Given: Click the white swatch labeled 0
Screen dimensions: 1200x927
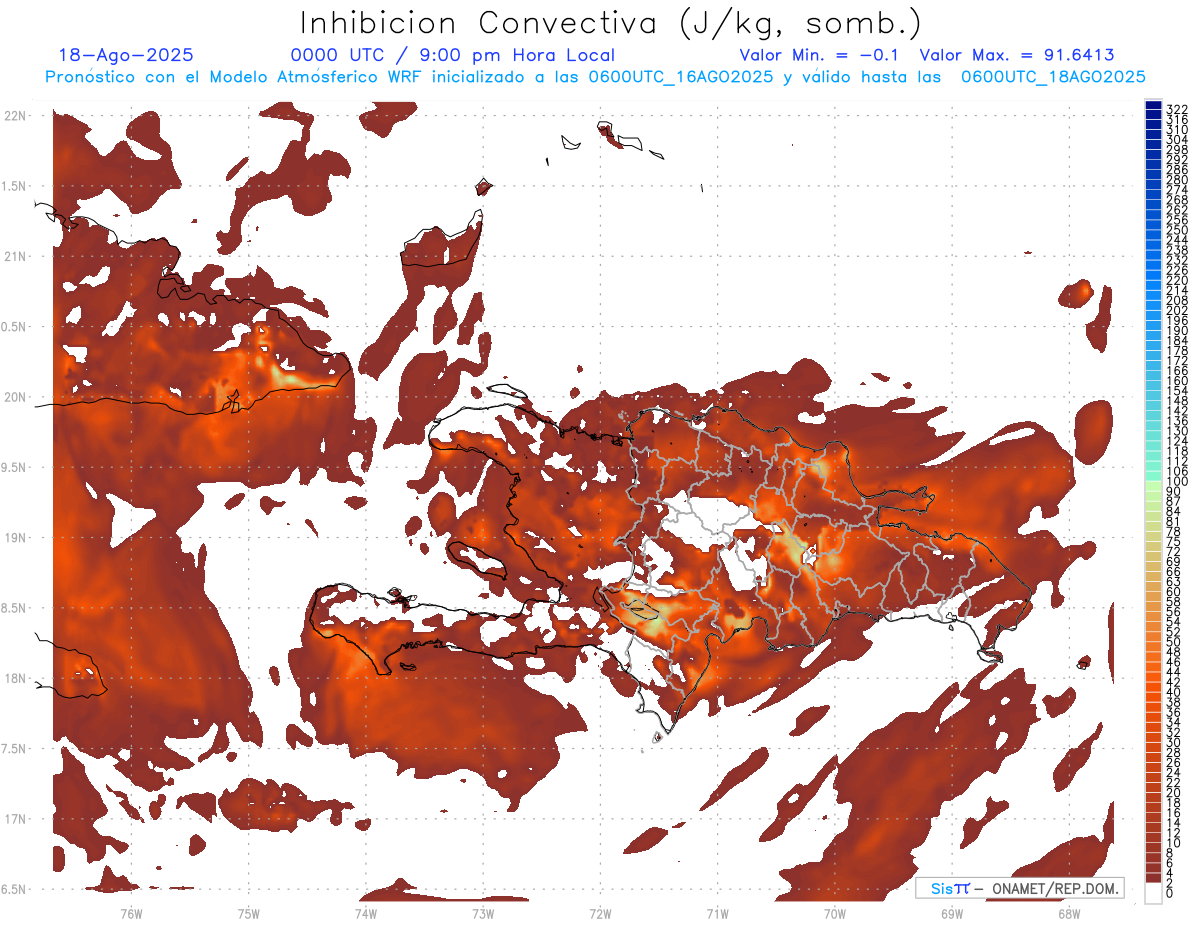Looking at the screenshot, I should pos(1153,894).
